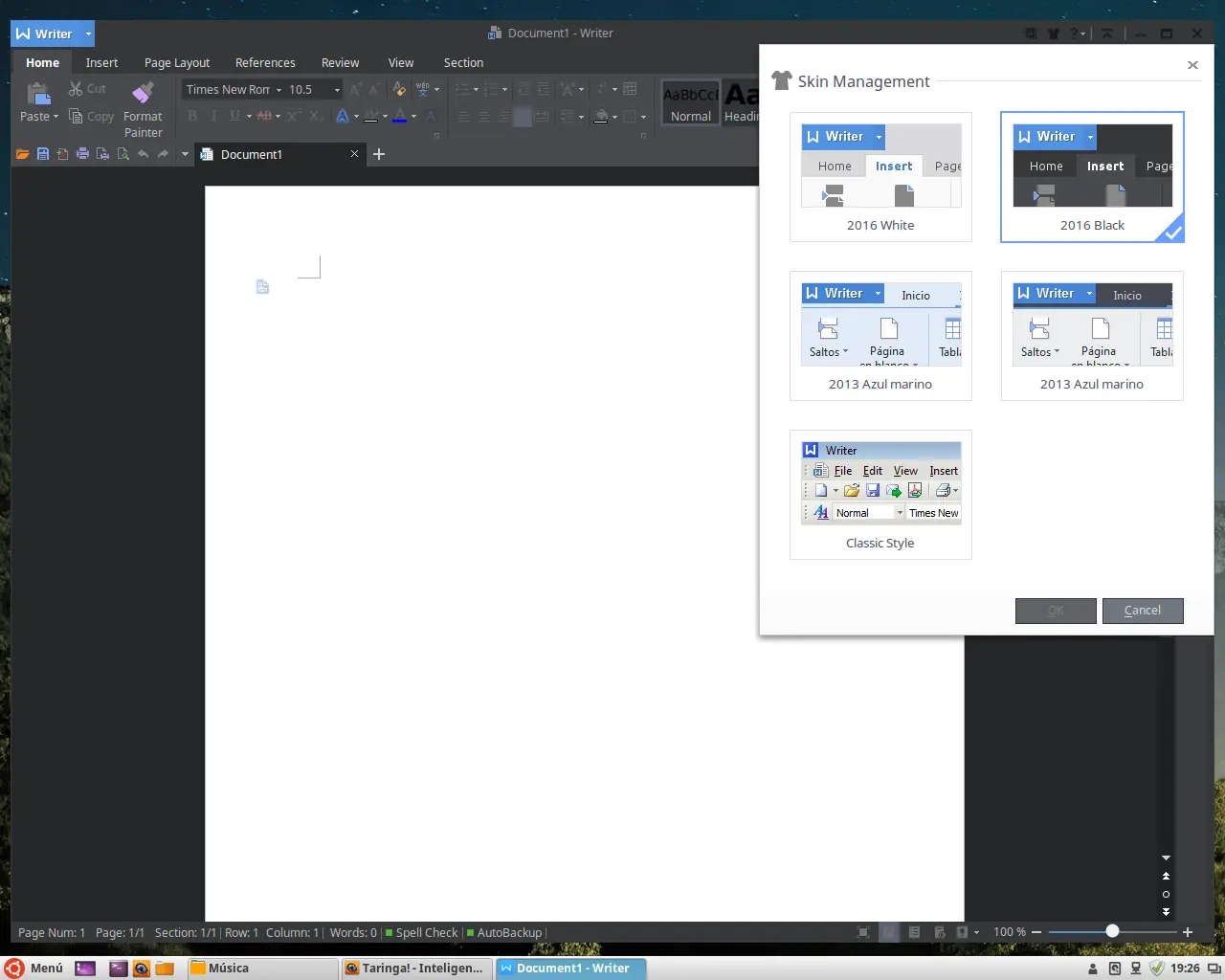Expand the quick access toolbar customize arrow
This screenshot has width=1225, height=980.
click(185, 154)
